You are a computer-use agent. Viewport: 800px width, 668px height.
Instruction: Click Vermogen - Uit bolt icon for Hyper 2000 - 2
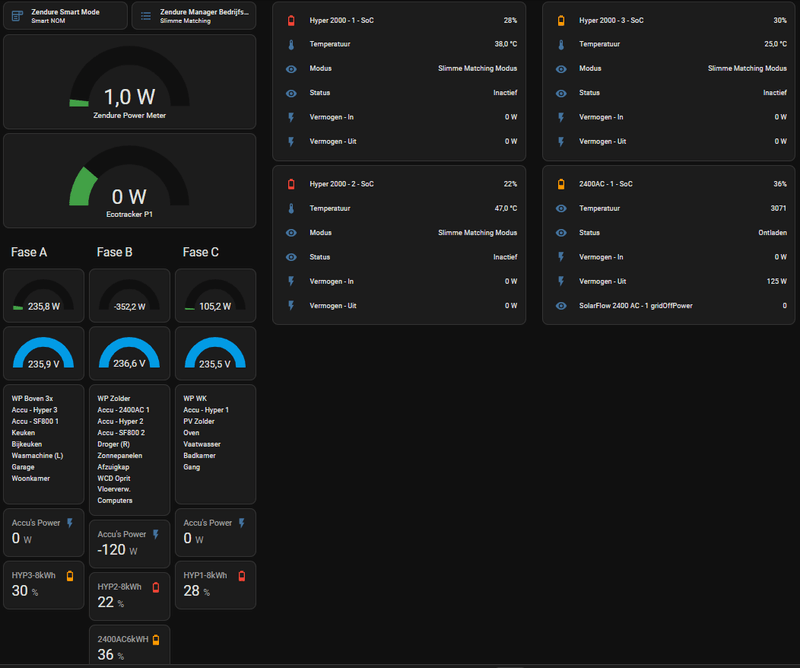(x=291, y=306)
